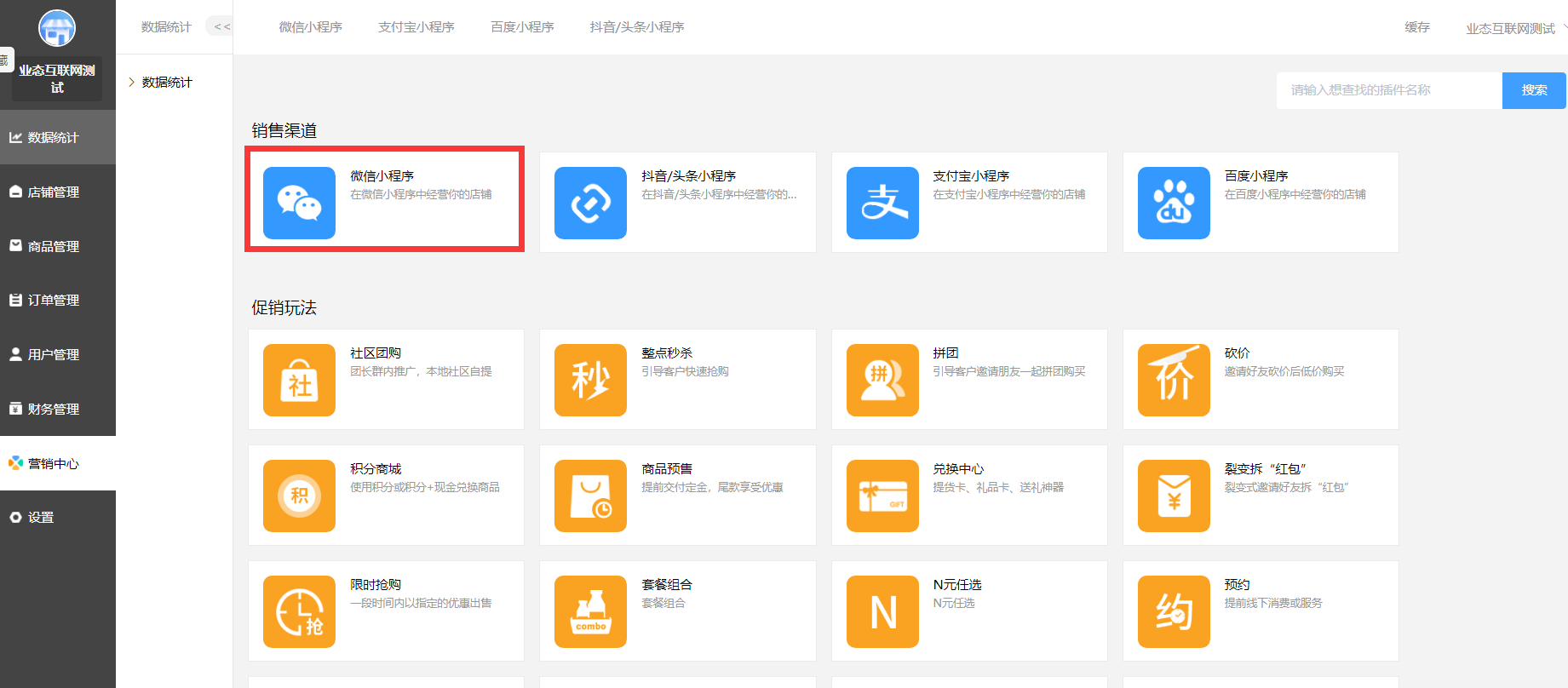Open the 抖音/头条小程序 channel icon
The image size is (1568, 688).
(x=590, y=203)
